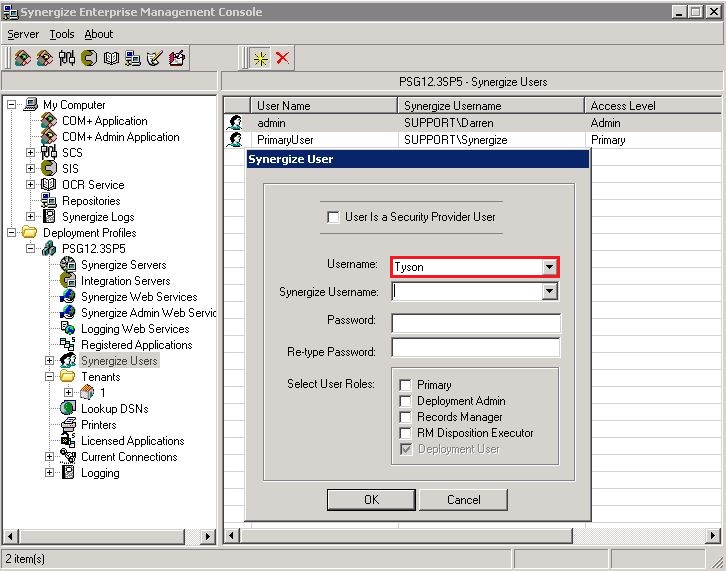Click right scroll arrow in tree panel
Viewport: 726px width, 571px height.
tap(208, 536)
